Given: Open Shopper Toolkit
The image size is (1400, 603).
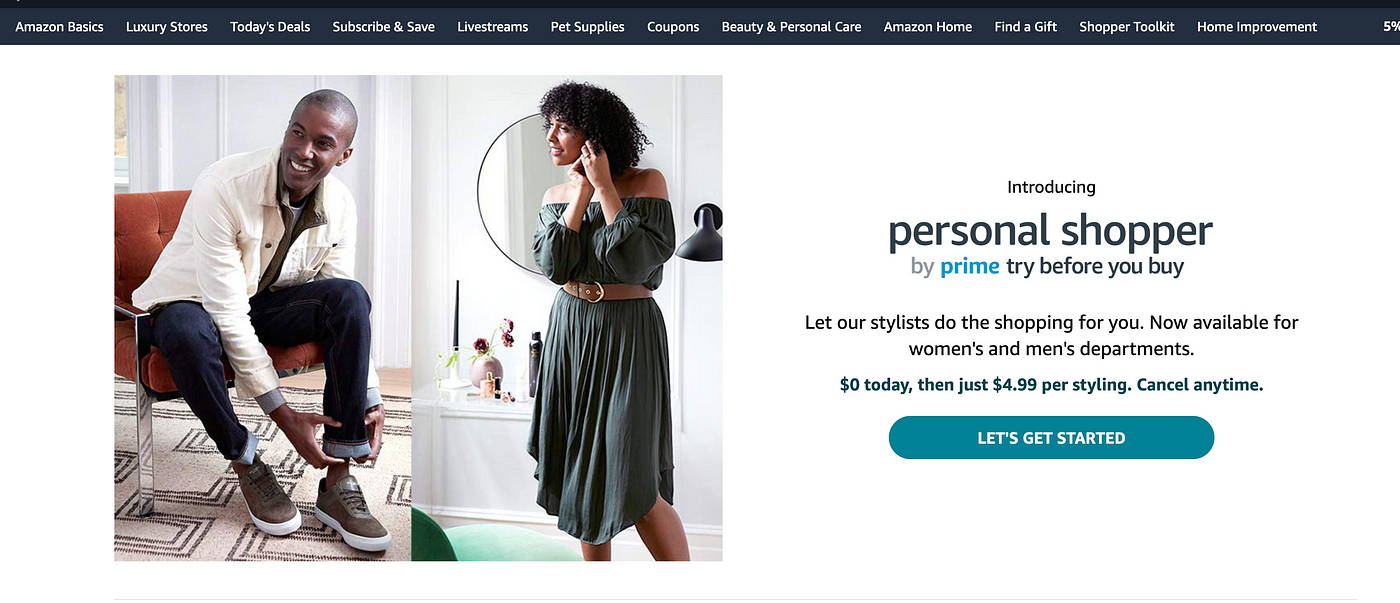Looking at the screenshot, I should coord(1127,27).
